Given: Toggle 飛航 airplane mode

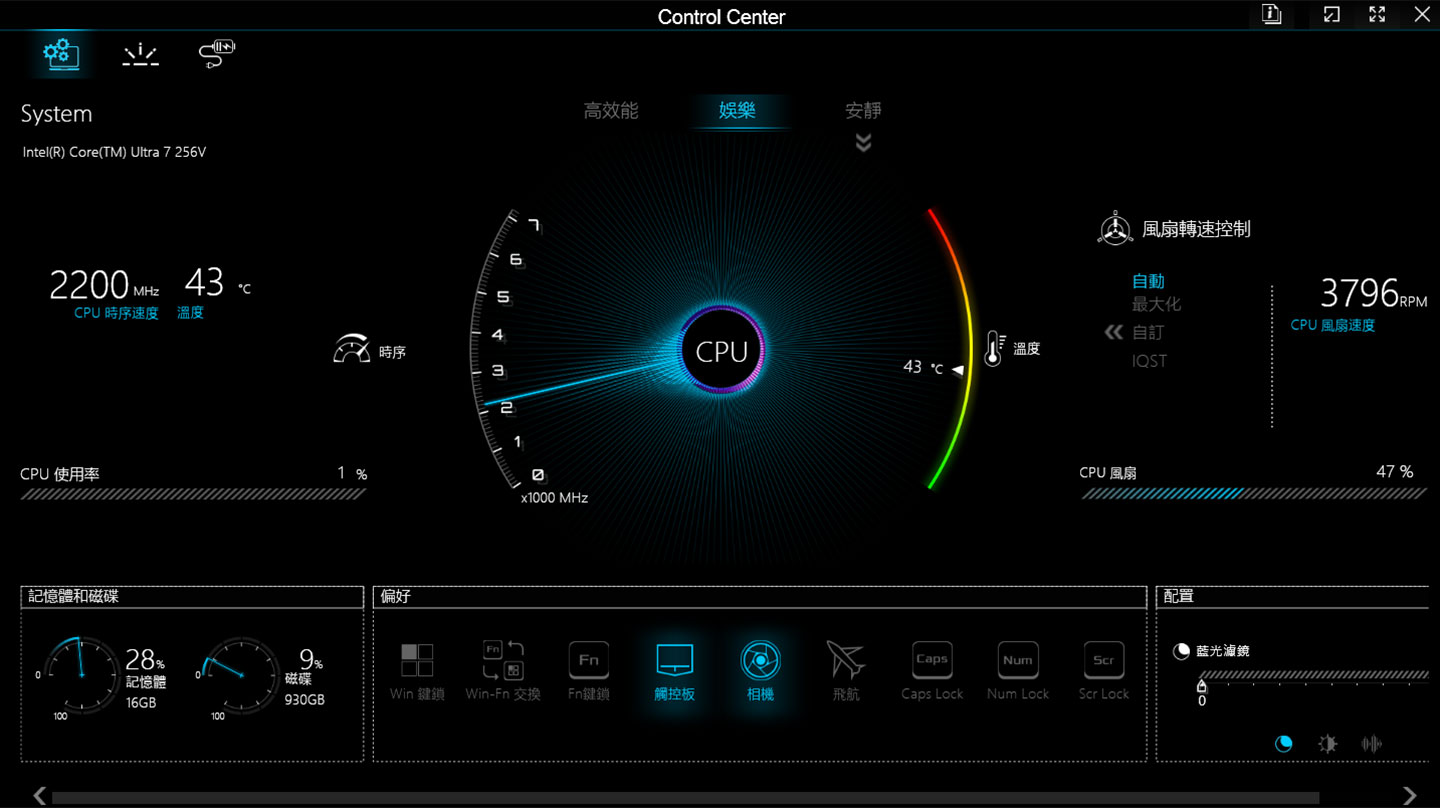Looking at the screenshot, I should (845, 670).
